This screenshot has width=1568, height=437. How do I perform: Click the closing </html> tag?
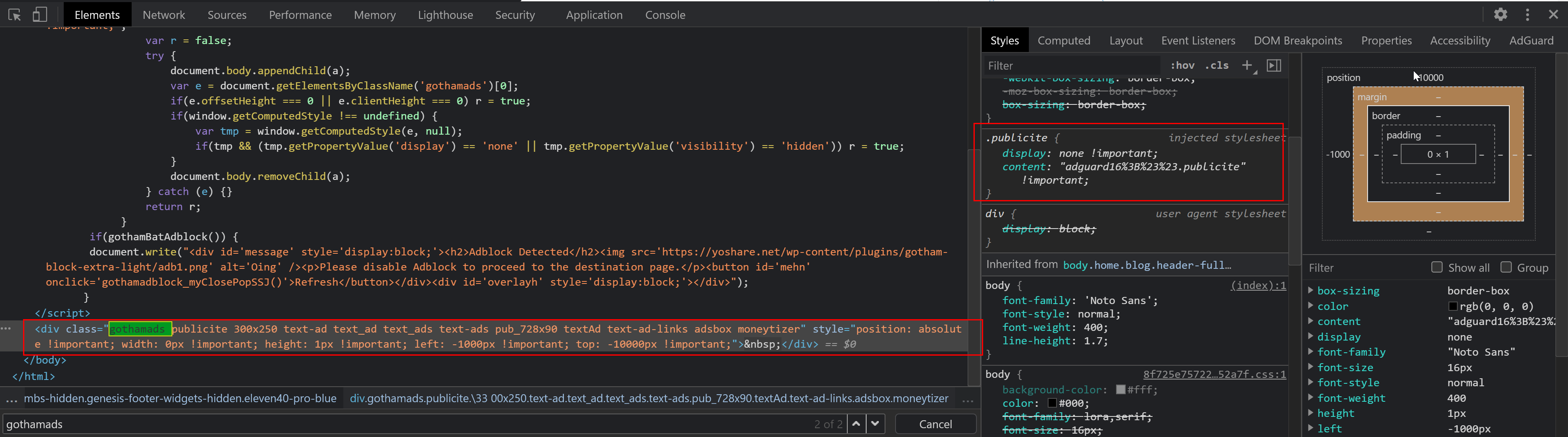pyautogui.click(x=34, y=376)
